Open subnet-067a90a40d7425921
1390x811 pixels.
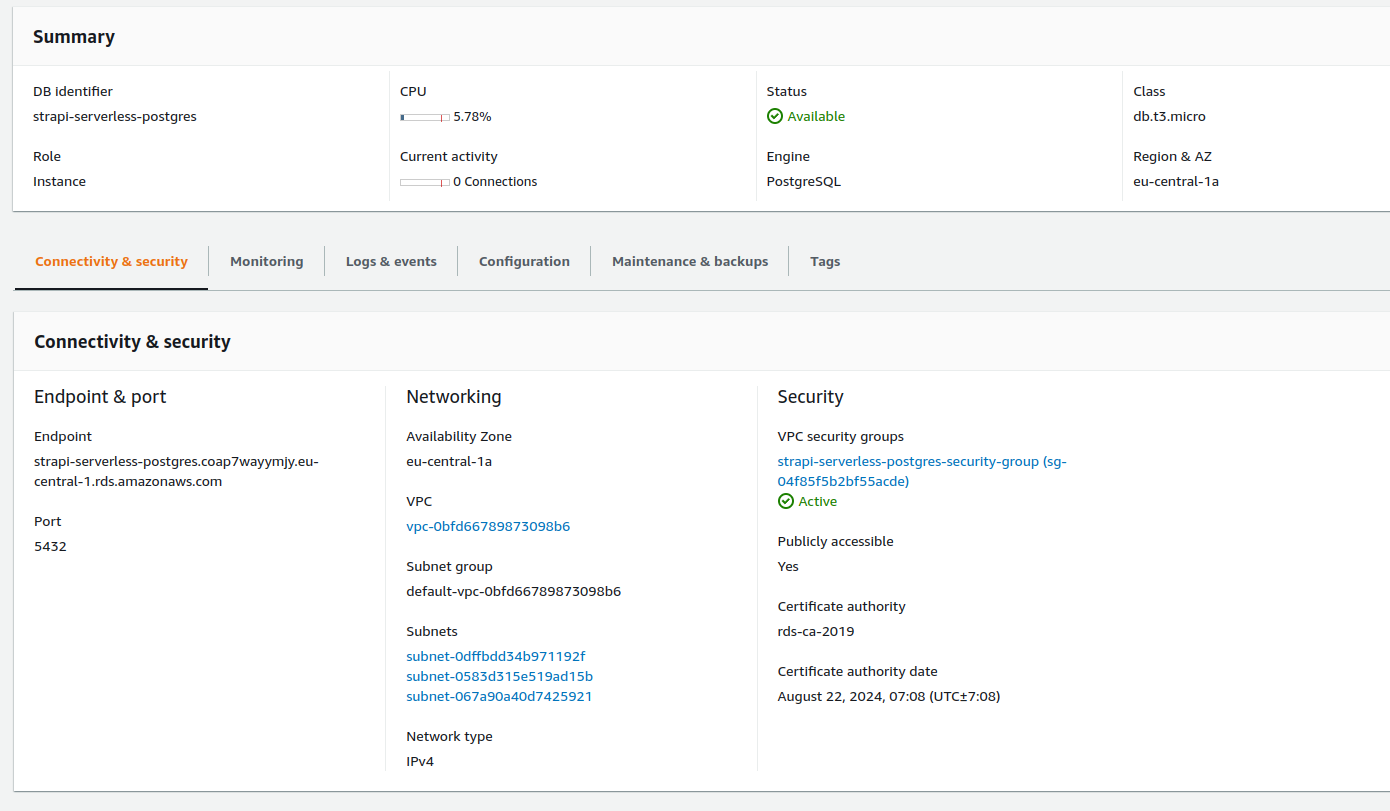pos(499,696)
